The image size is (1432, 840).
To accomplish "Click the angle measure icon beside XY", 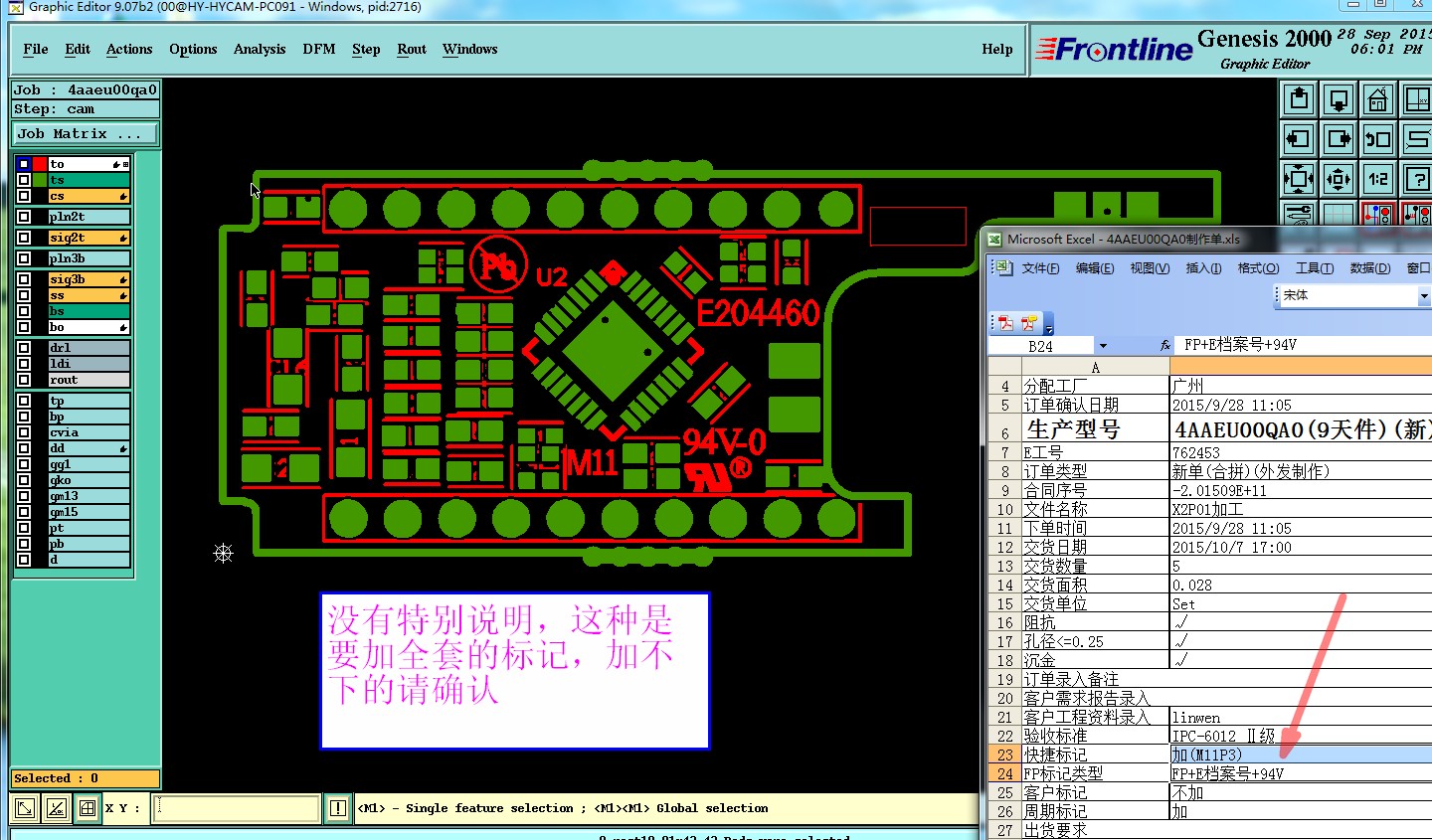I will 57,808.
